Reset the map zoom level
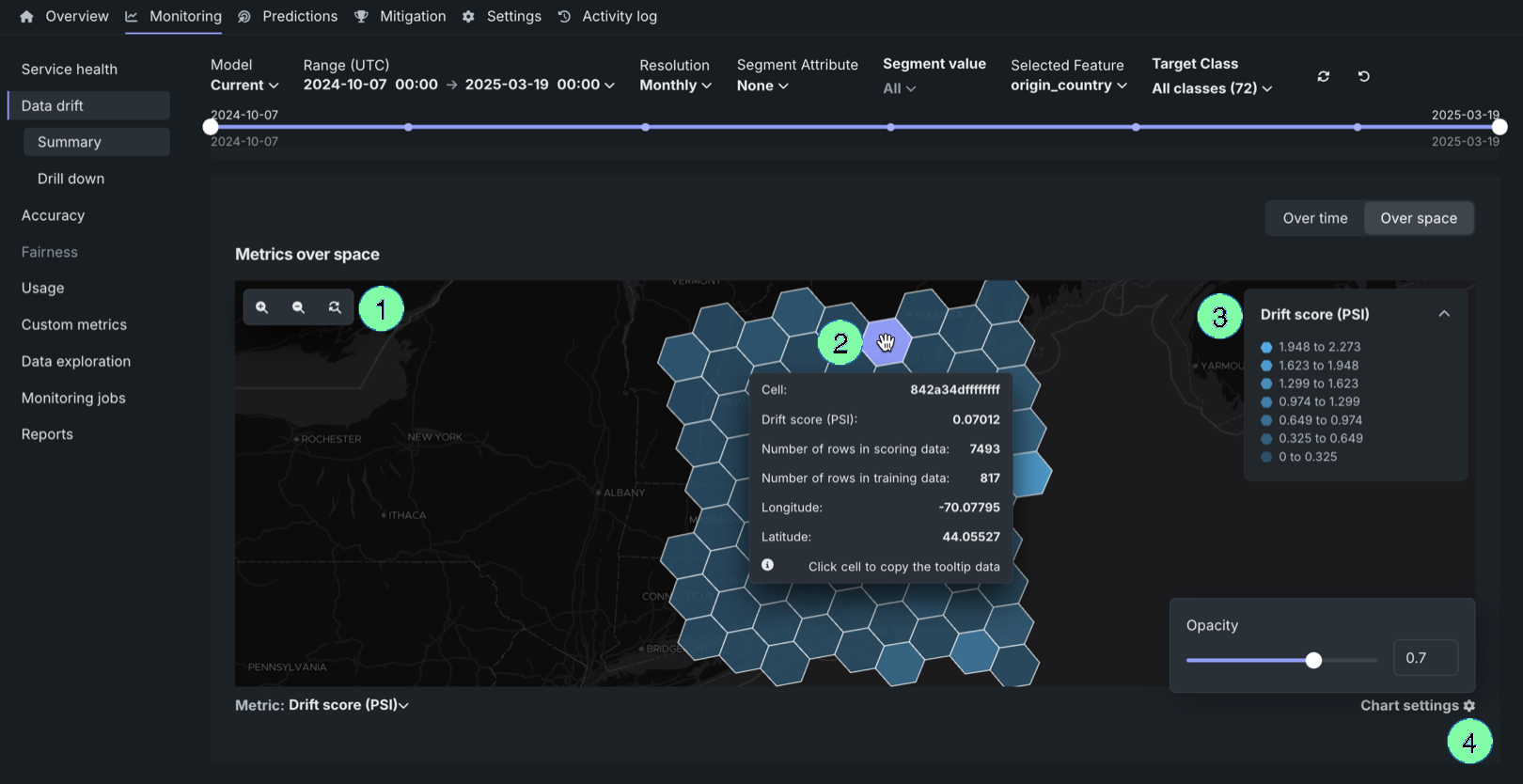 (335, 307)
